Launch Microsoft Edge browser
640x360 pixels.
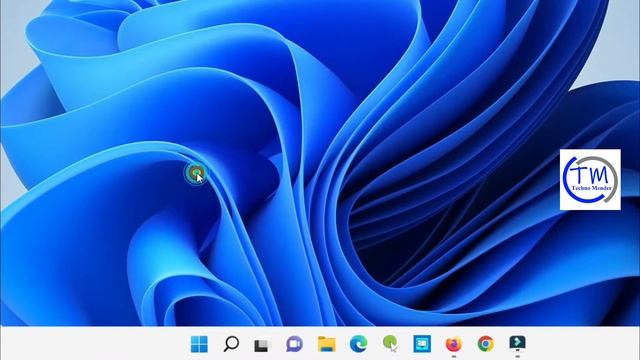click(x=358, y=344)
